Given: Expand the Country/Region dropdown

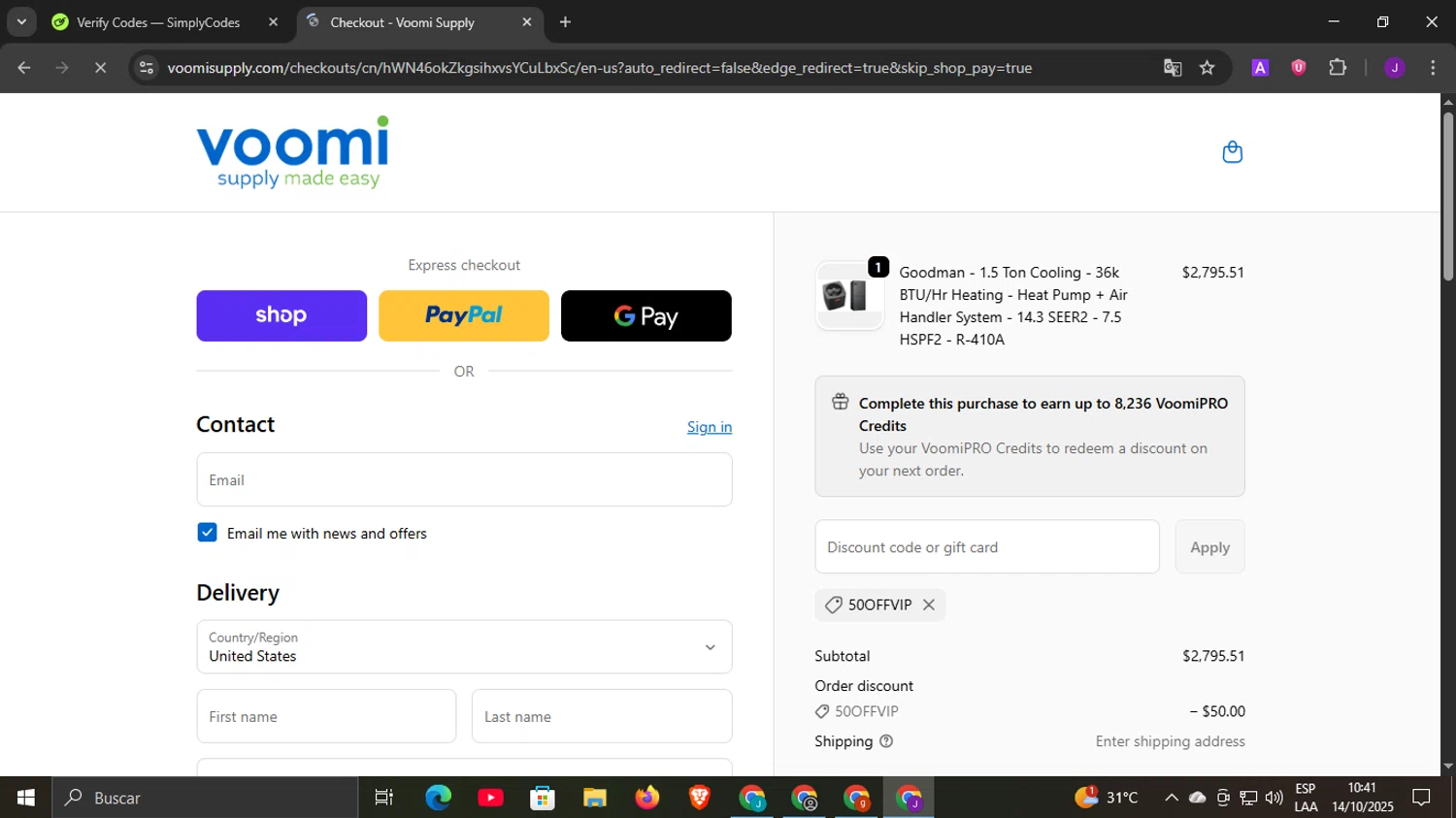Looking at the screenshot, I should (464, 647).
